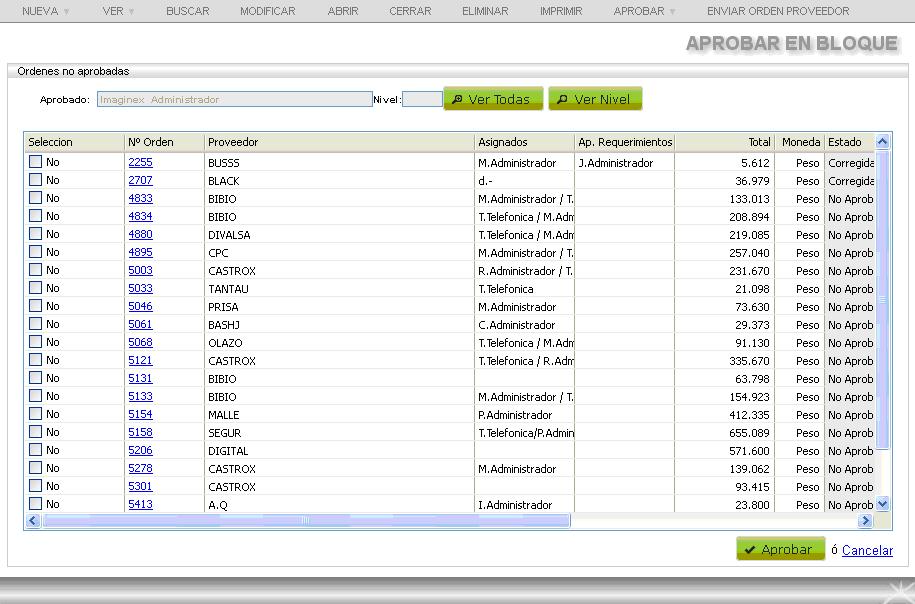Click provider cell OLAZO
Image resolution: width=915 pixels, height=604 pixels.
coord(225,343)
